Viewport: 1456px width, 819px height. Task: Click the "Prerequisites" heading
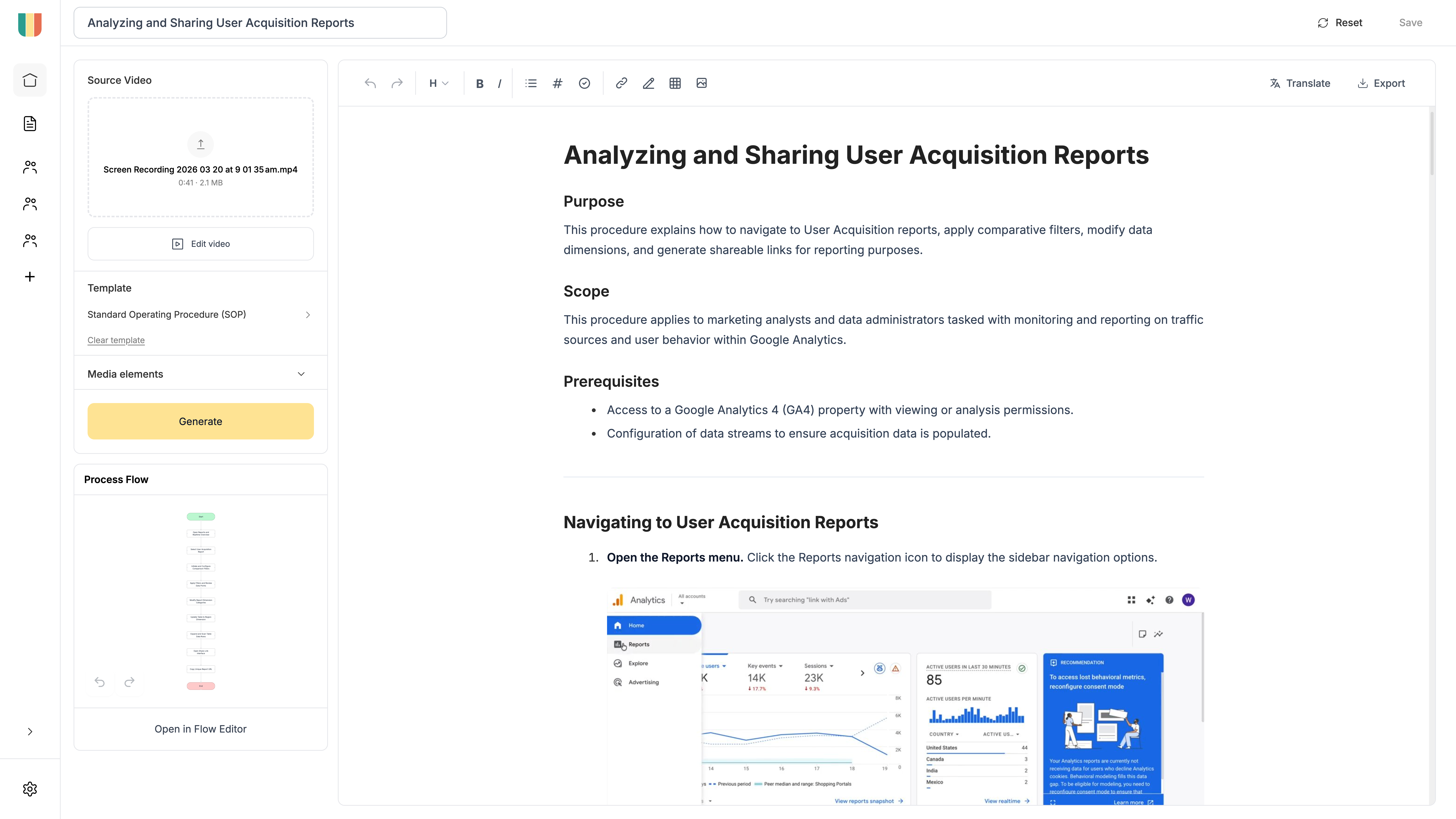pos(611,382)
